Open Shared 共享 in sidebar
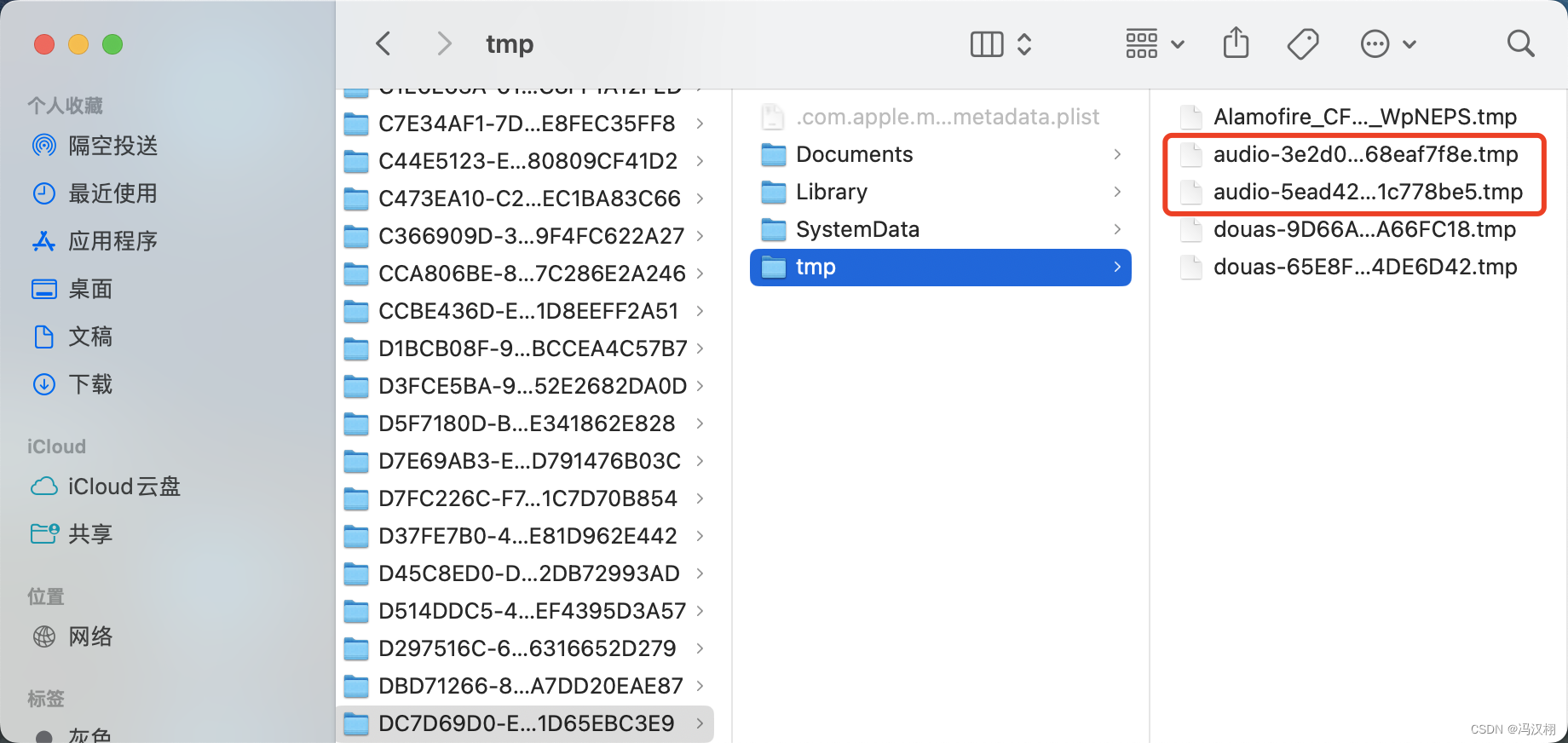 (72, 534)
